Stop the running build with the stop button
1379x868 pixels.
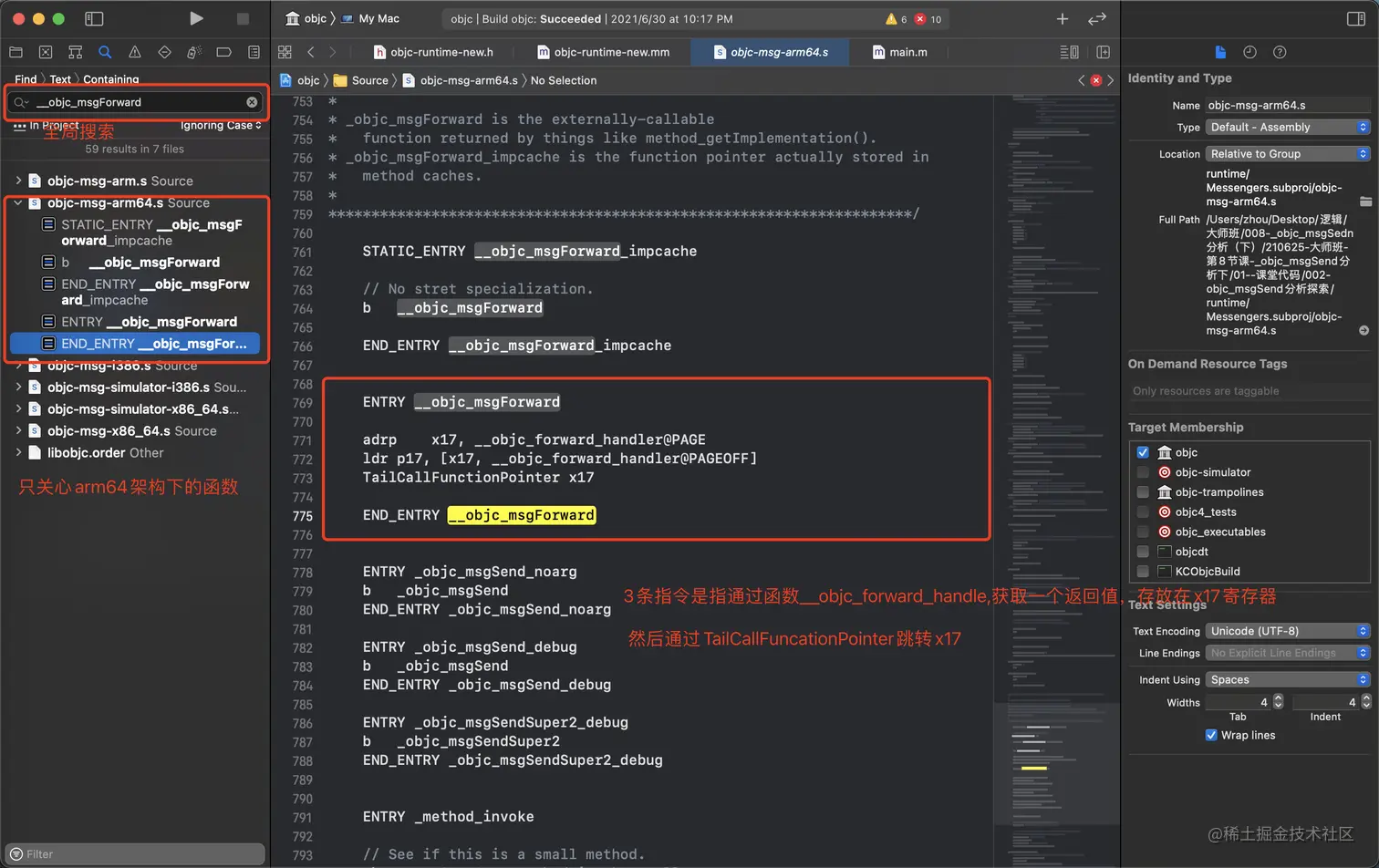tap(243, 18)
